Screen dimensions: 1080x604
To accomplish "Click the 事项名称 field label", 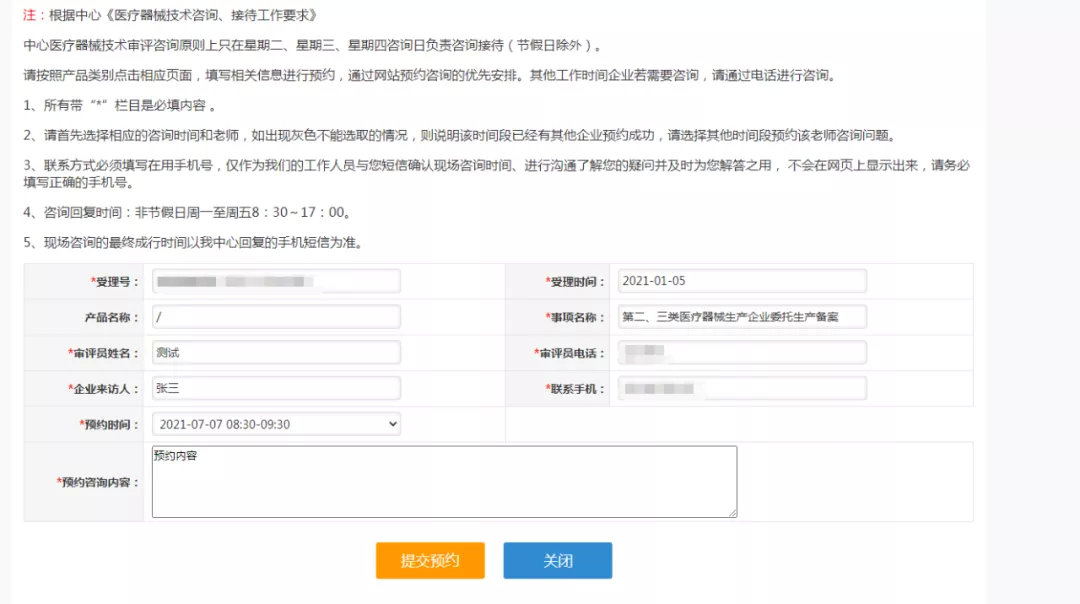I will tap(577, 318).
